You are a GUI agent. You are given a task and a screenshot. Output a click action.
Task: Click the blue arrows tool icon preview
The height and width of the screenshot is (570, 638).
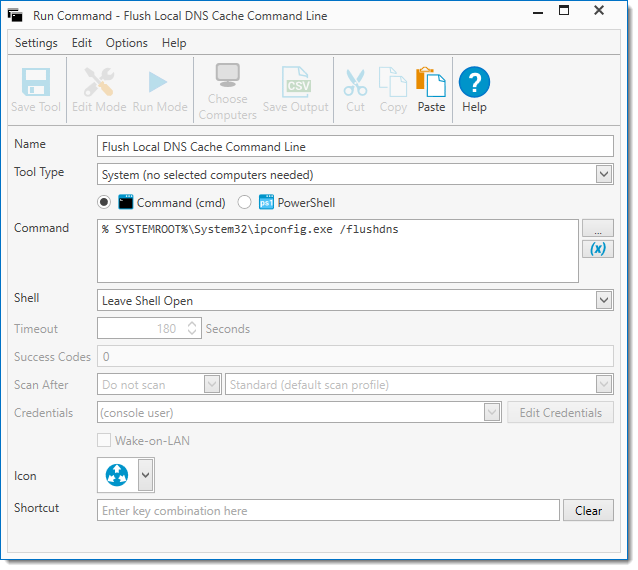coord(117,475)
